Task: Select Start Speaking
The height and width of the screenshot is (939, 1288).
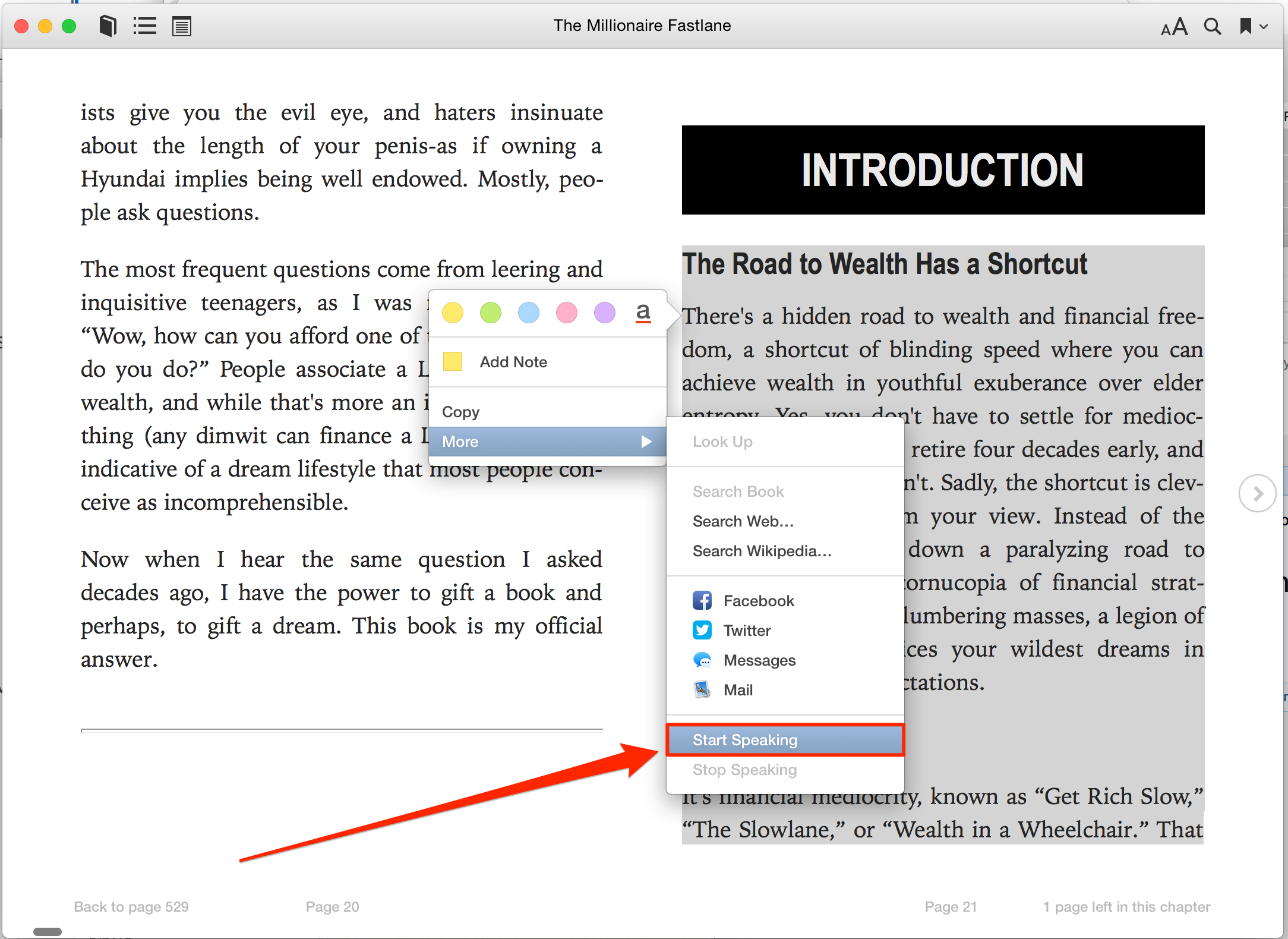Action: click(x=785, y=740)
